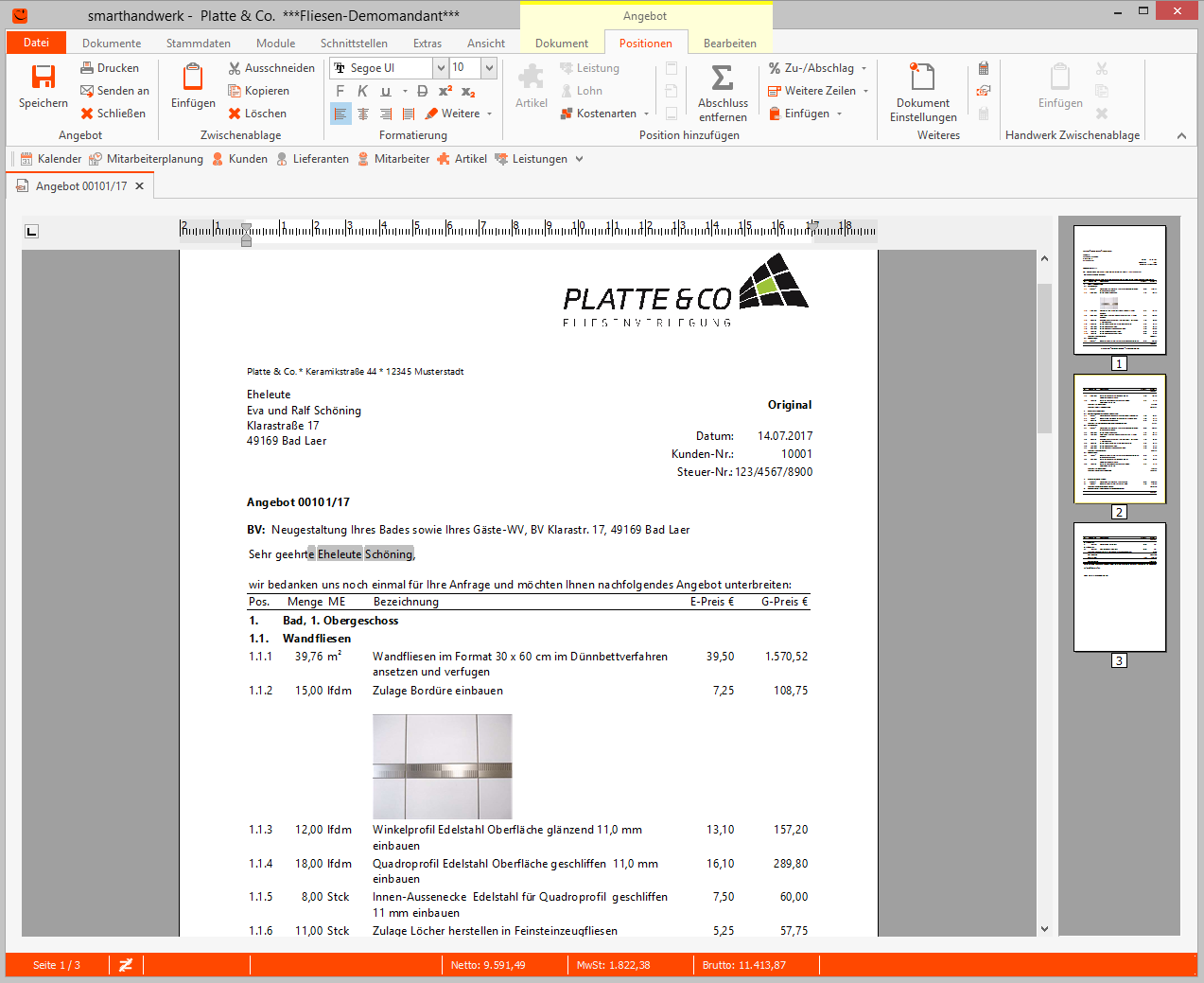The image size is (1204, 983).
Task: Paste with the large Einfügen clipboard button
Action: coord(193,87)
